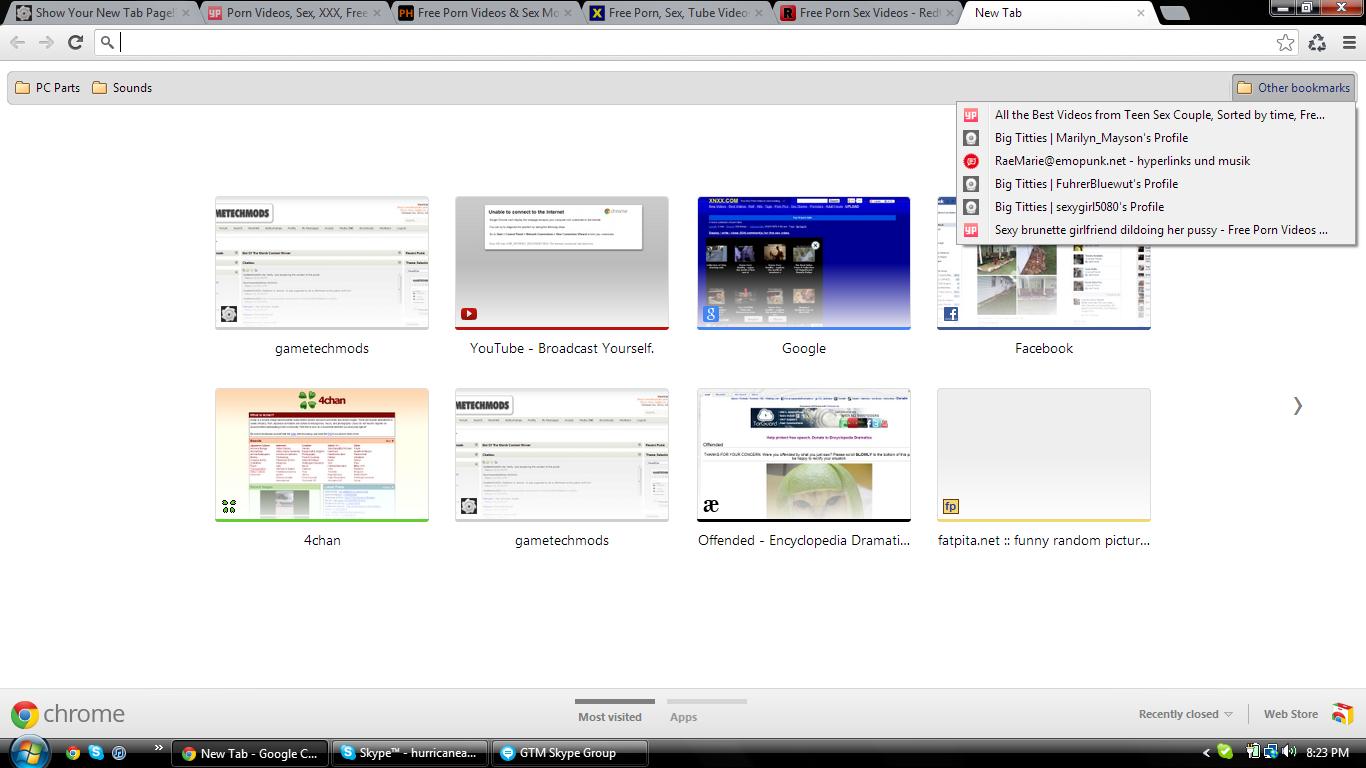Open a new tab with the new-tab button
Viewport: 1366px width, 768px height.
coord(1175,13)
